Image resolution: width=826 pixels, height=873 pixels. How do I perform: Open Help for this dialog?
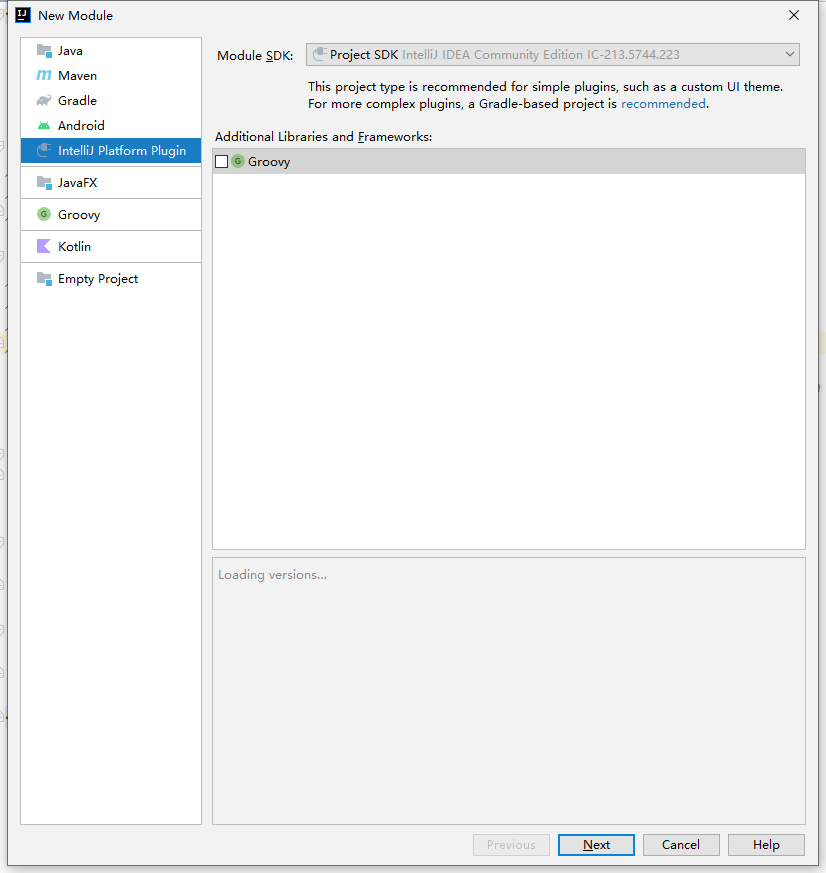point(766,845)
